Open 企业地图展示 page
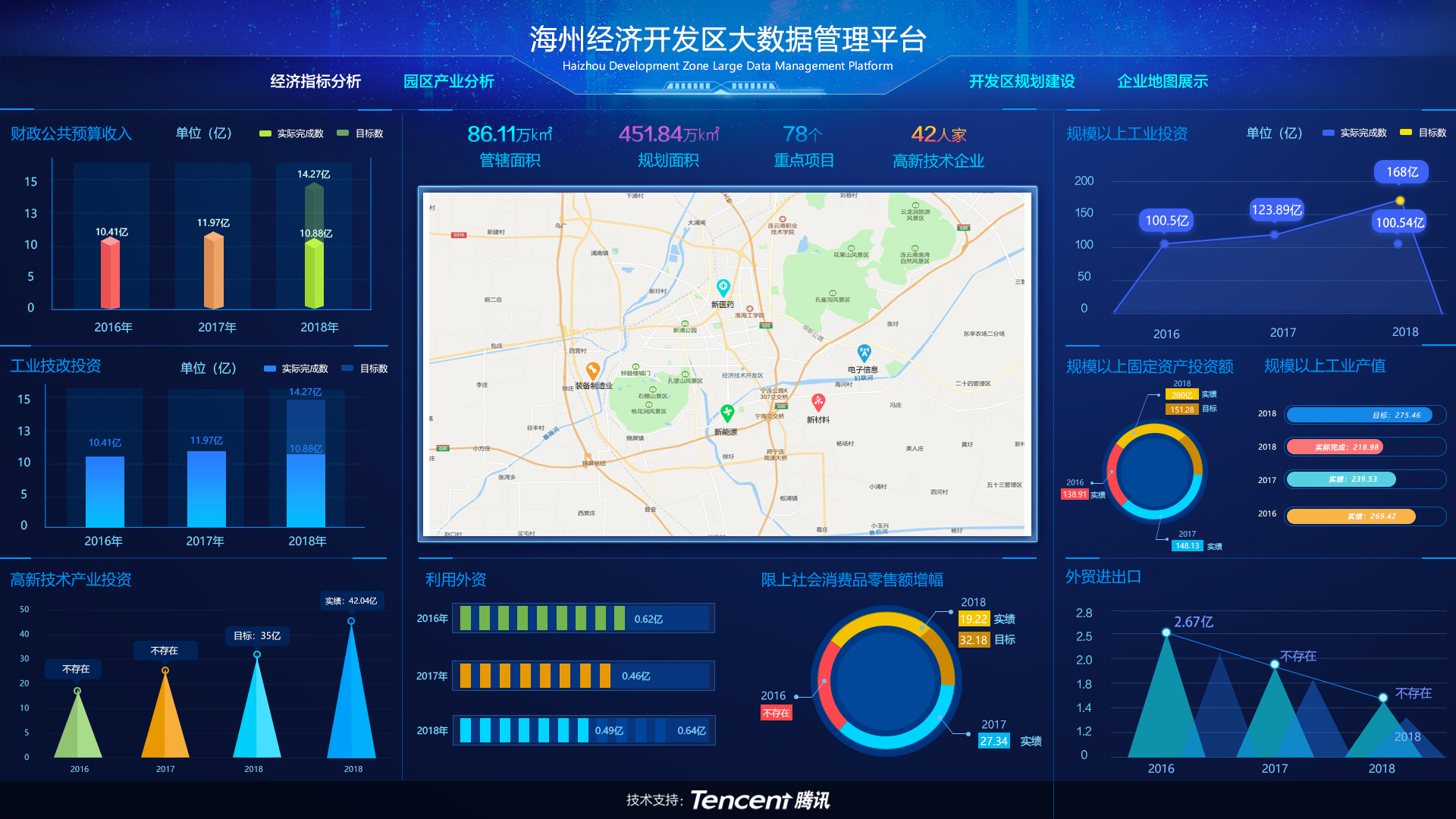This screenshot has width=1456, height=819. [x=1162, y=81]
